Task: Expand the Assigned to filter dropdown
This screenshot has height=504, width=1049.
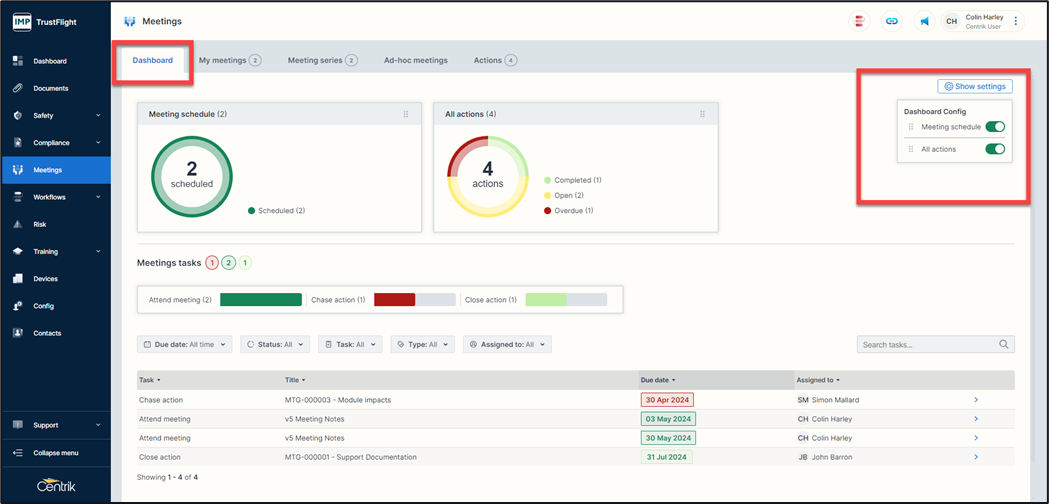Action: click(508, 344)
